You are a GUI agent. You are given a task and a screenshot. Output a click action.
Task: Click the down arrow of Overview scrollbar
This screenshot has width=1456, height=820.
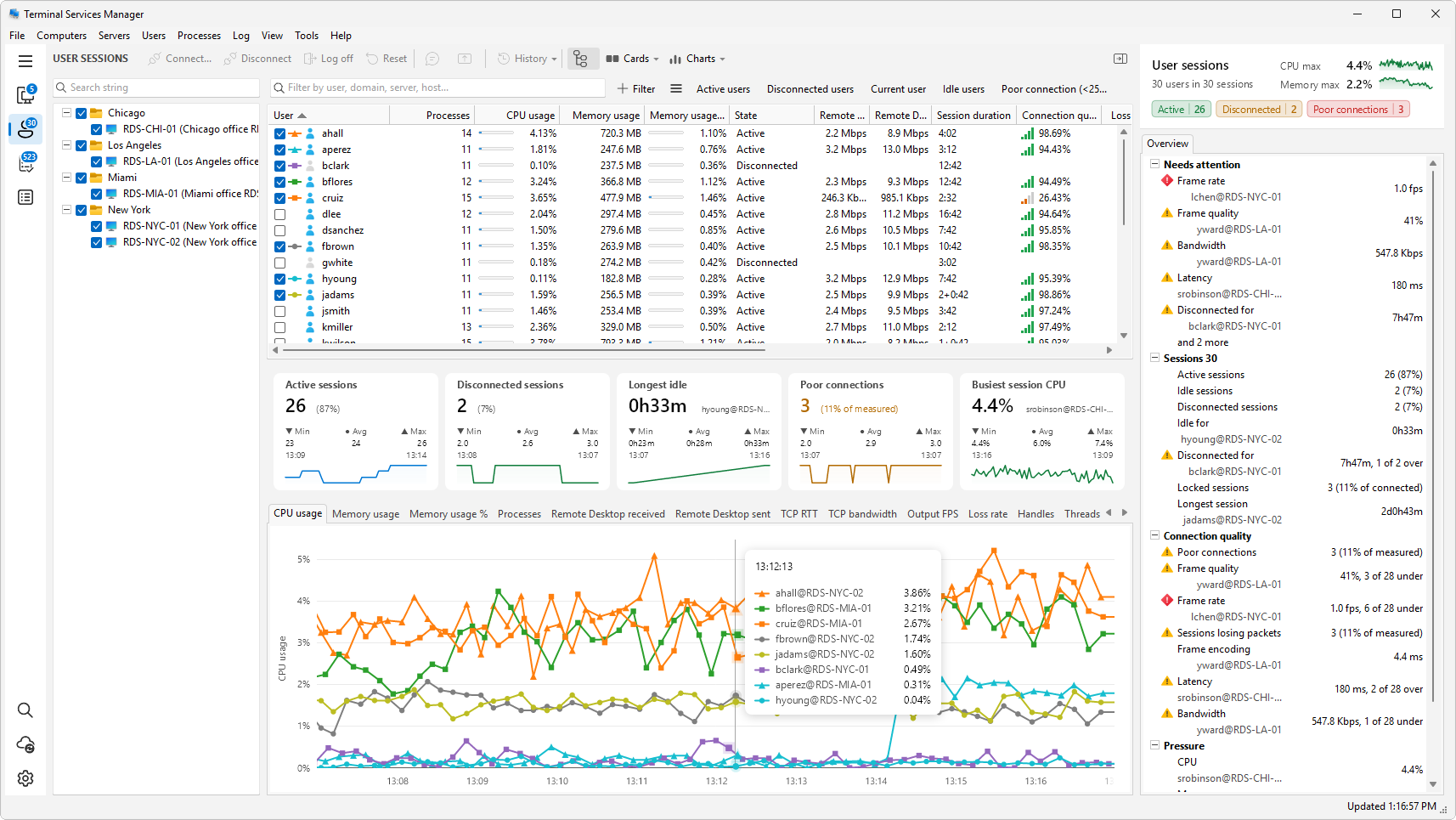click(x=1433, y=784)
